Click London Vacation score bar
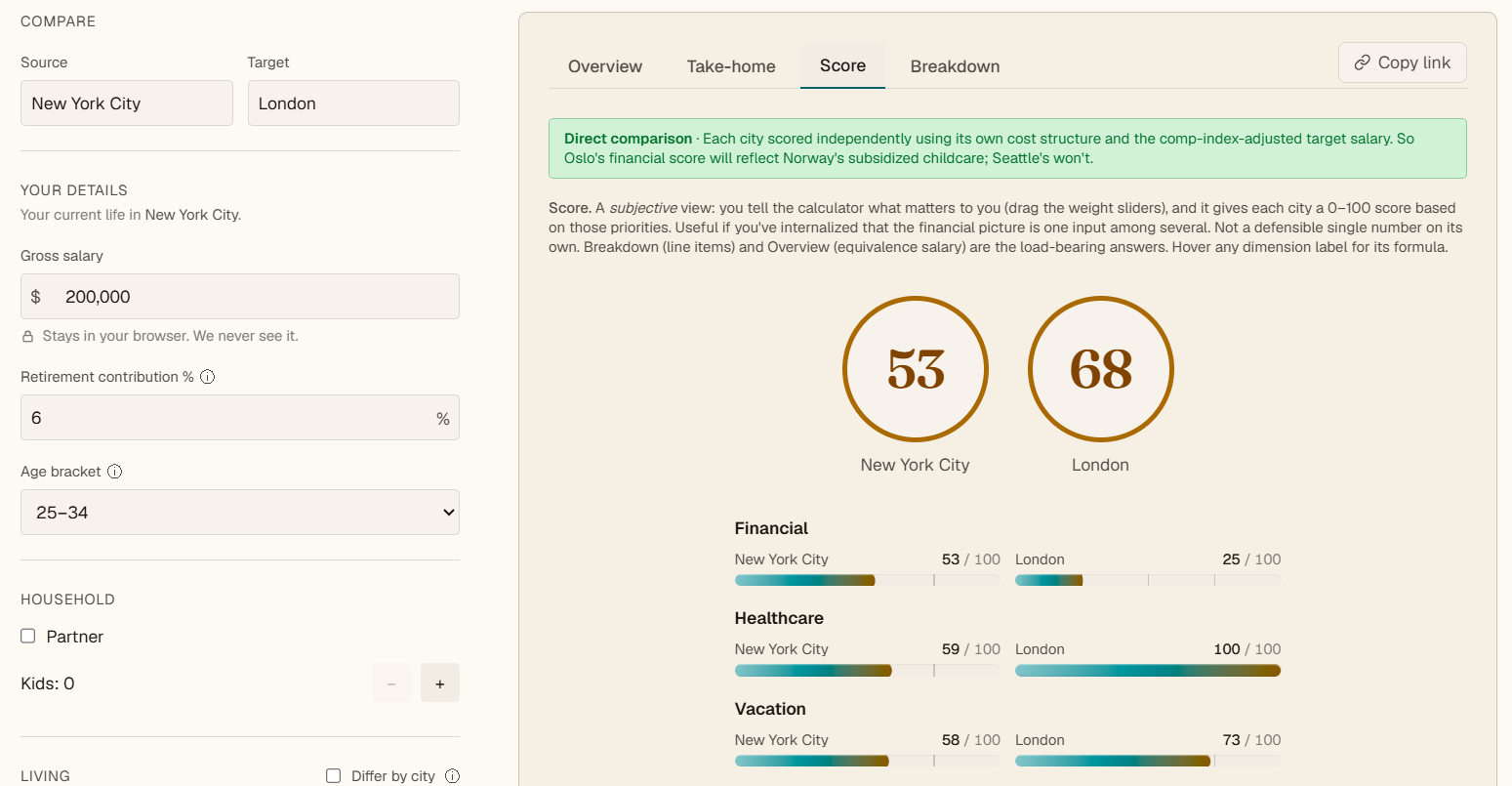 pos(1148,761)
